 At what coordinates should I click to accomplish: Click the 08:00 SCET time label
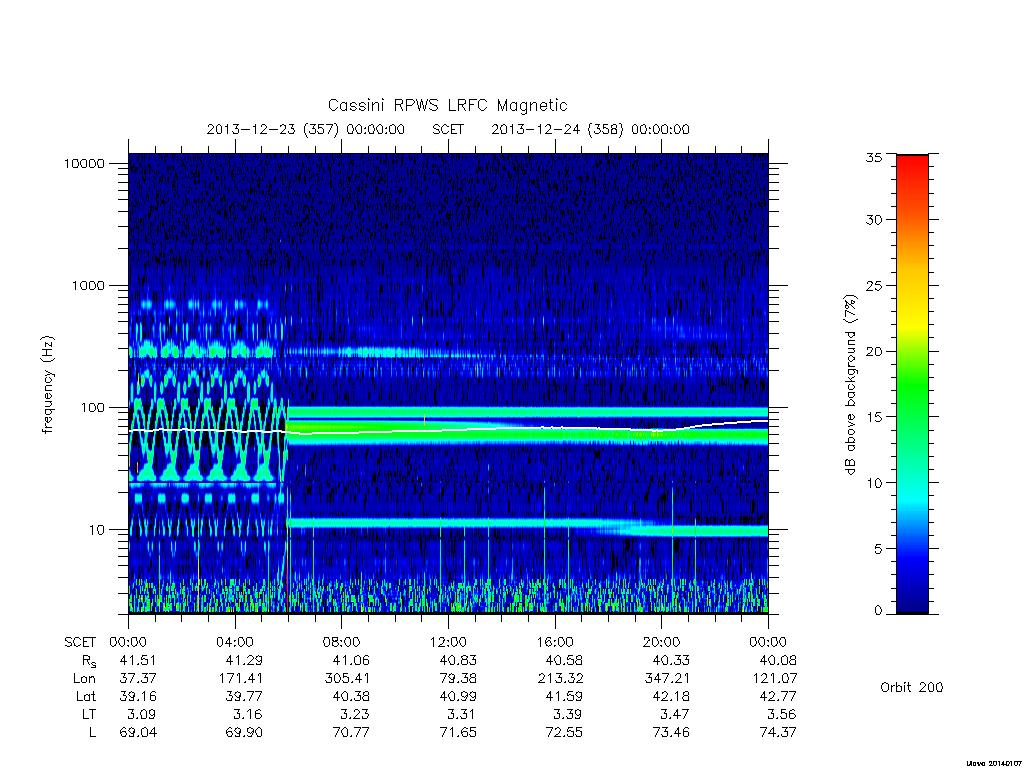click(x=342, y=643)
